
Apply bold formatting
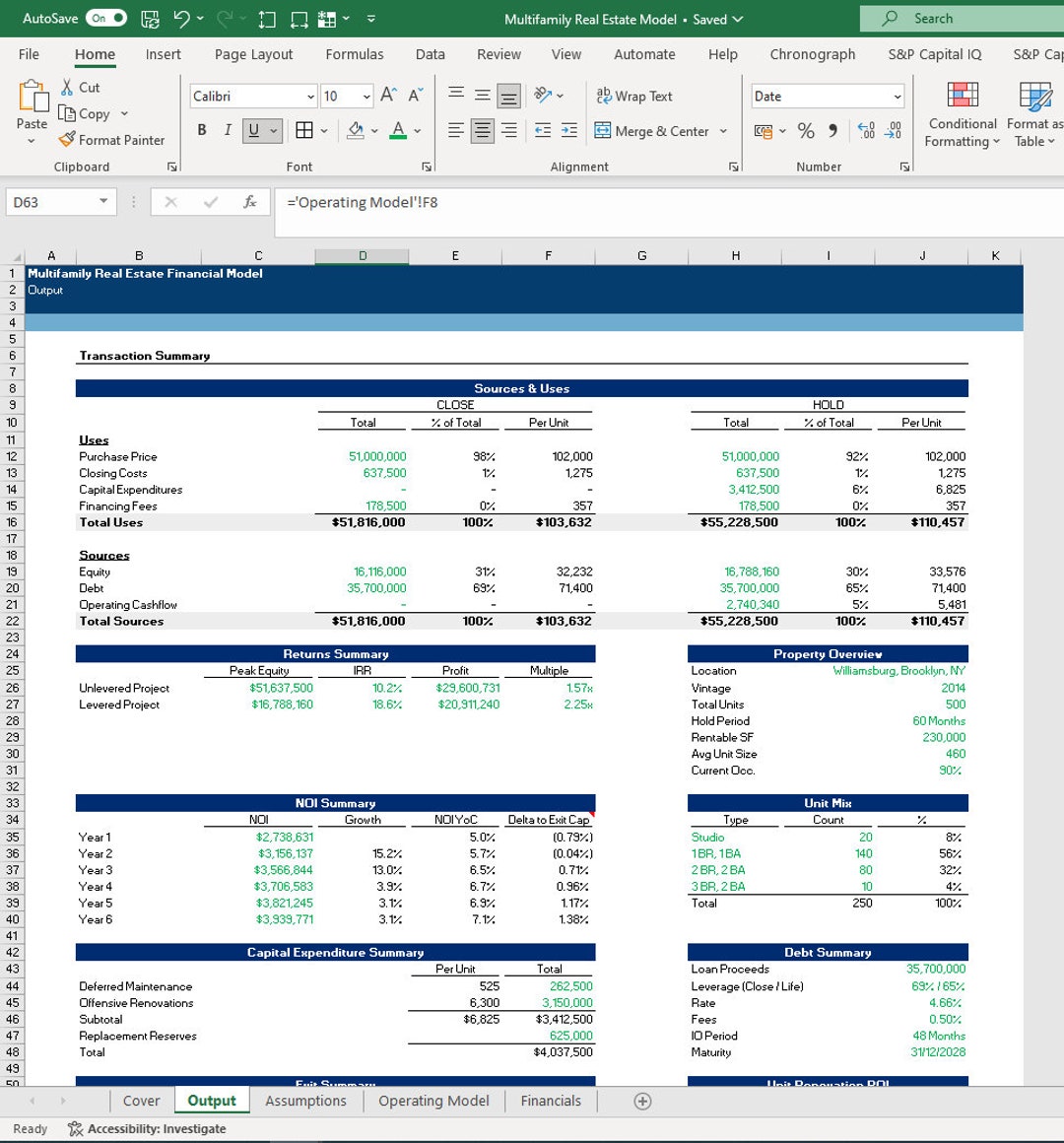pos(201,129)
